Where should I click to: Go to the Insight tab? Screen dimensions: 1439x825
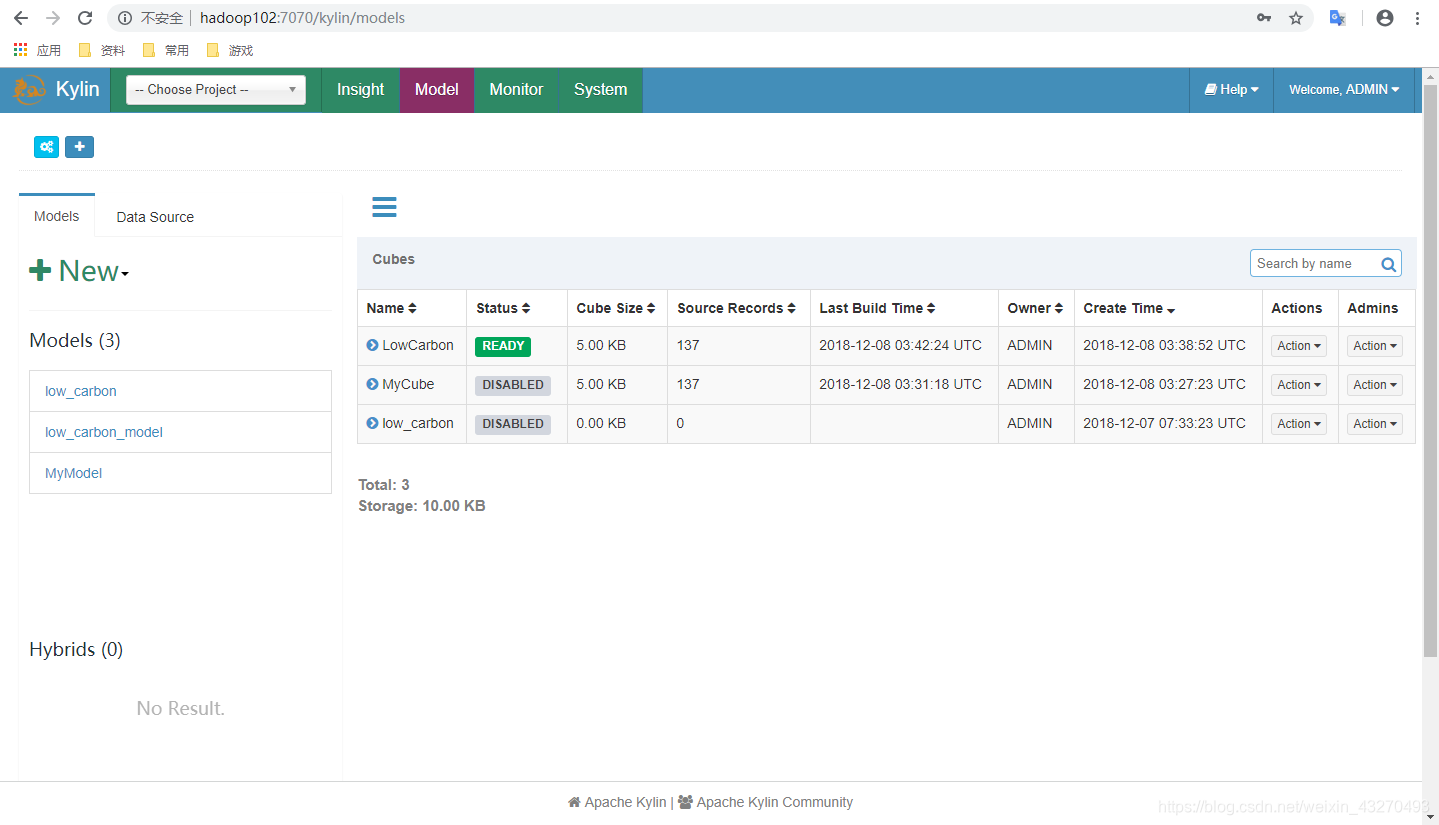coord(360,90)
